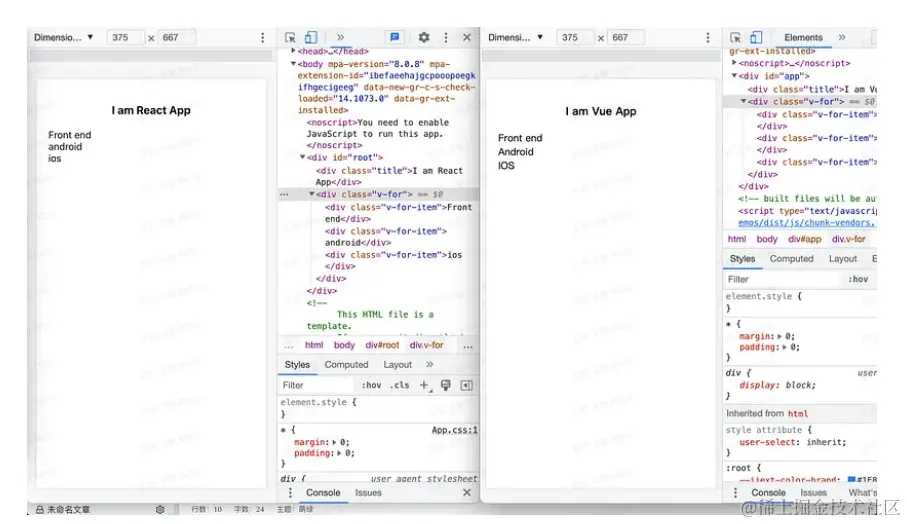Image resolution: width=907 pixels, height=524 pixels.
Task: Toggle :hov element state in React styles
Action: [x=371, y=385]
